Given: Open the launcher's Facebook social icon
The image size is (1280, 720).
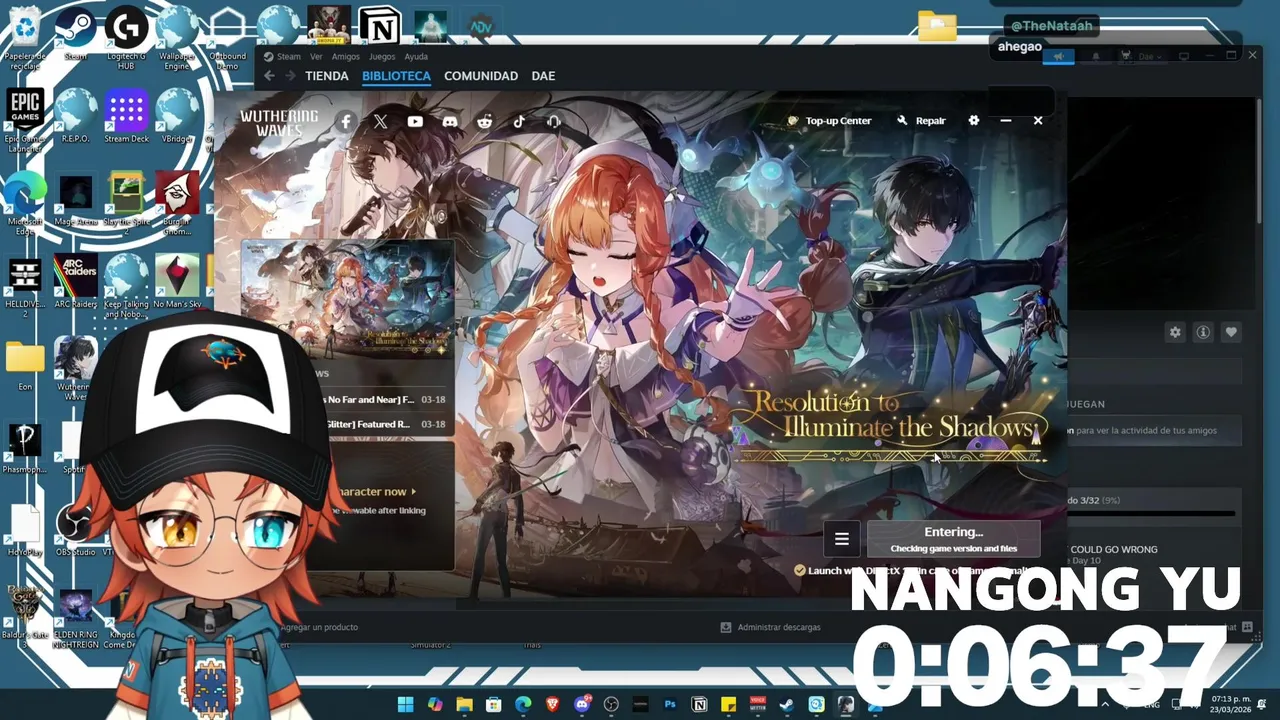Looking at the screenshot, I should [346, 121].
